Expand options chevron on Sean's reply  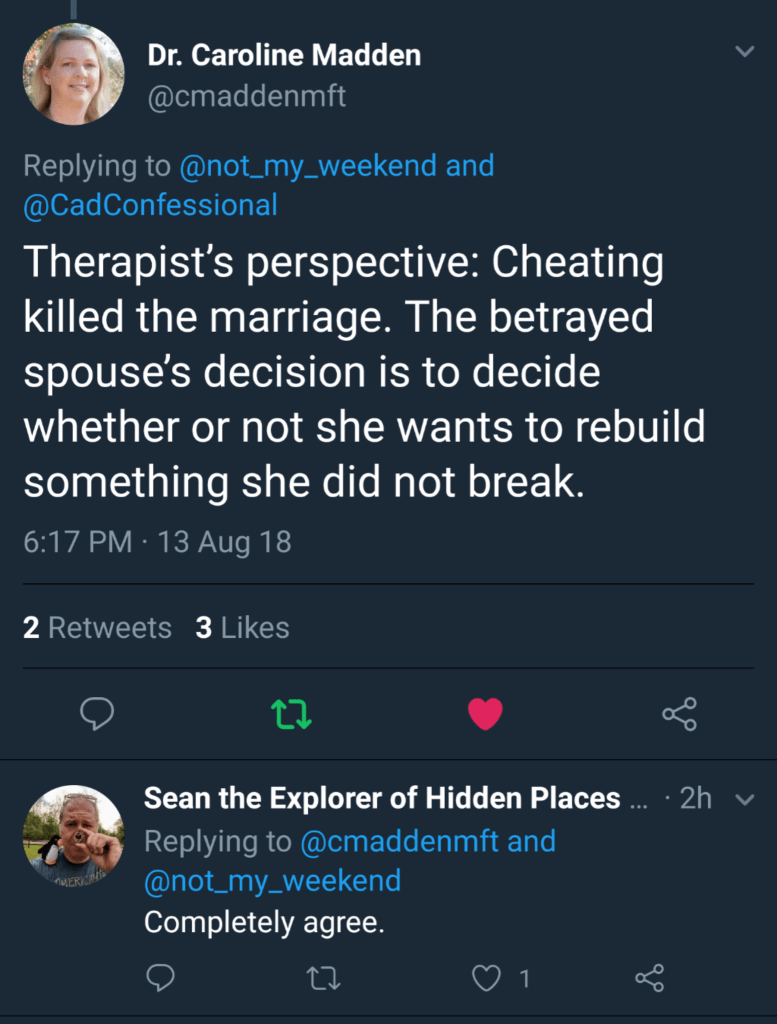pyautogui.click(x=744, y=799)
